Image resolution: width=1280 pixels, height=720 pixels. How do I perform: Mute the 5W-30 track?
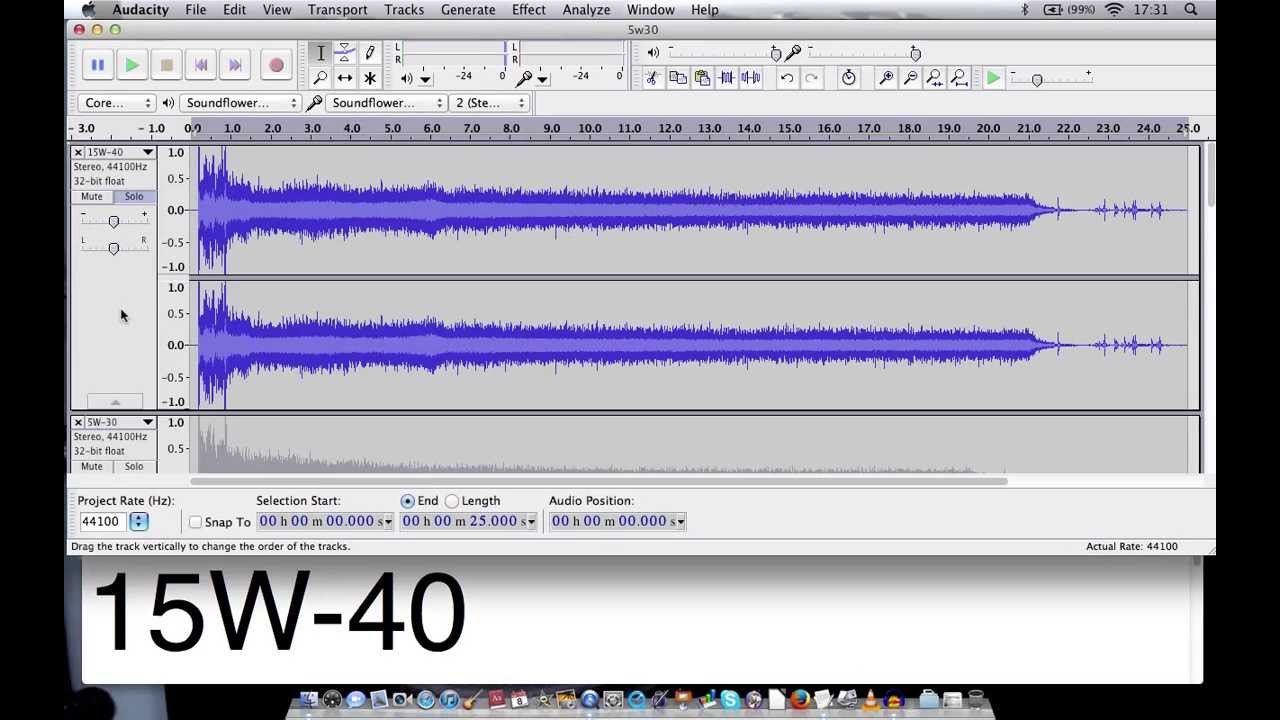[x=91, y=467]
